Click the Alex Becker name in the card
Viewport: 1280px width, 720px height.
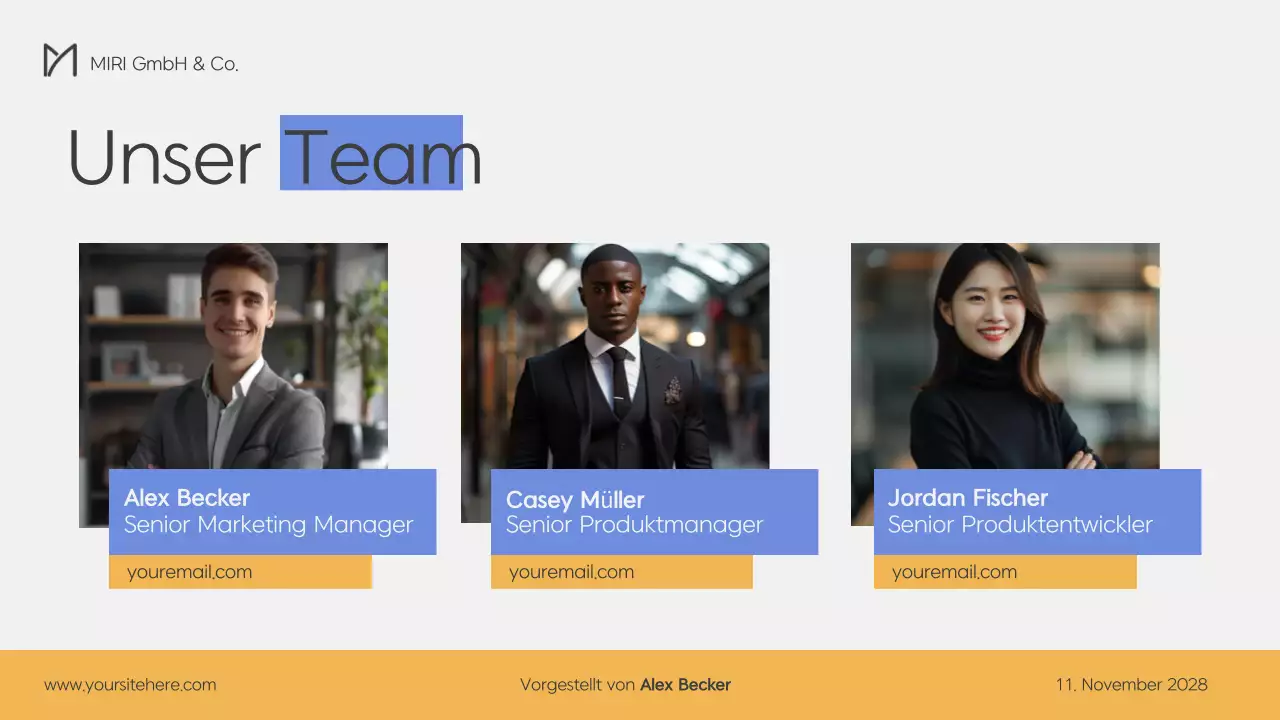coord(187,497)
